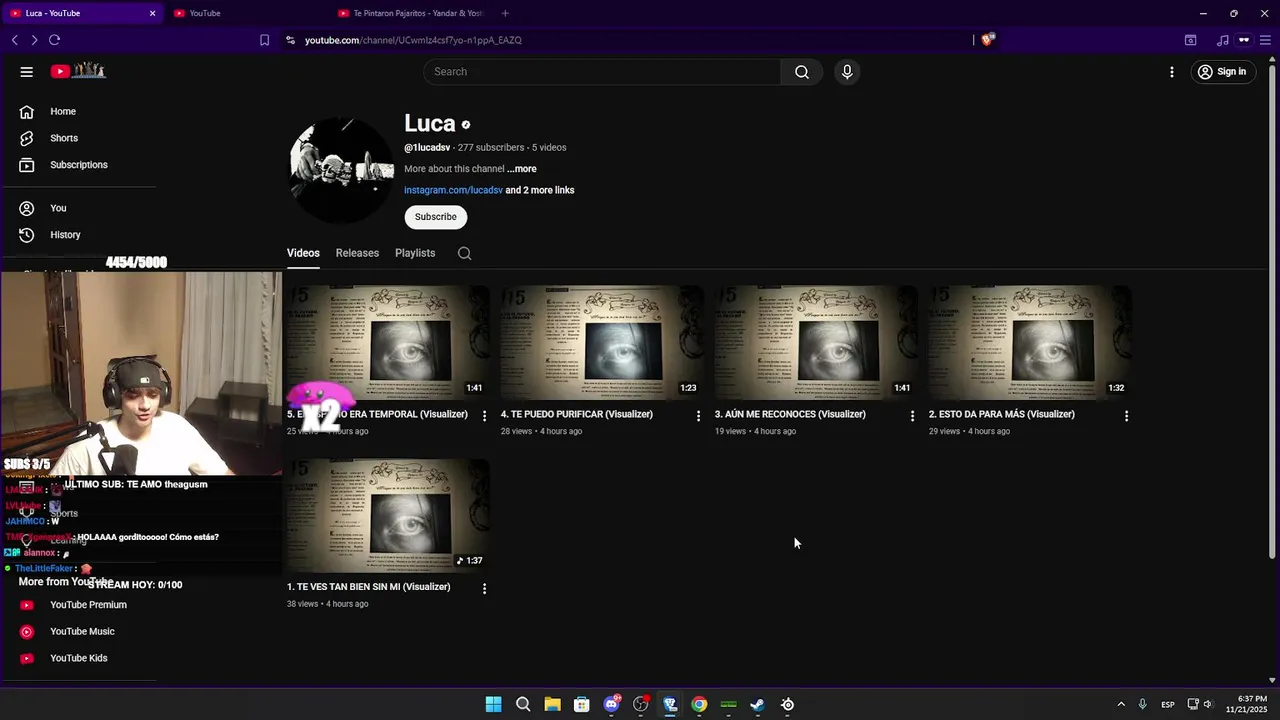Image resolution: width=1280 pixels, height=720 pixels.
Task: Open Windows taskbar search
Action: (523, 705)
